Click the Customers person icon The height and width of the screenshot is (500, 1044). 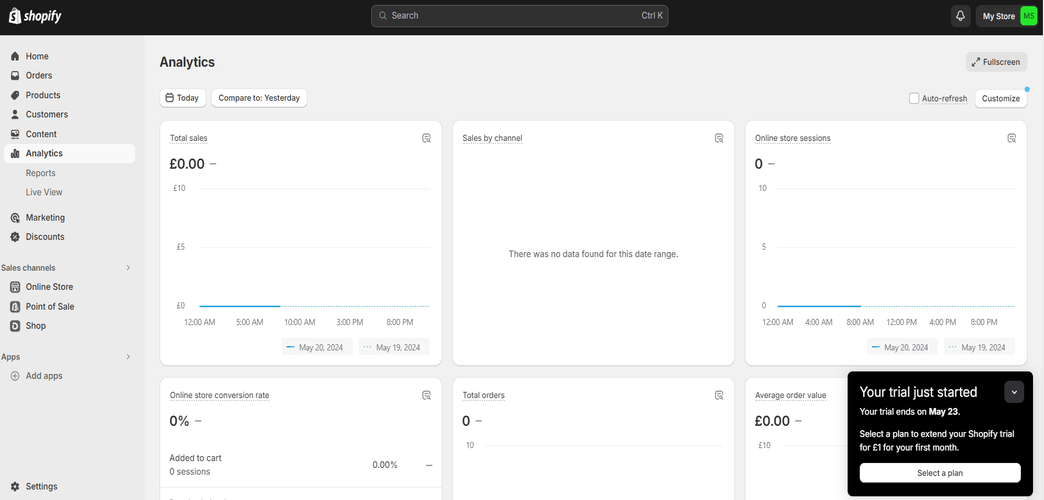point(15,115)
